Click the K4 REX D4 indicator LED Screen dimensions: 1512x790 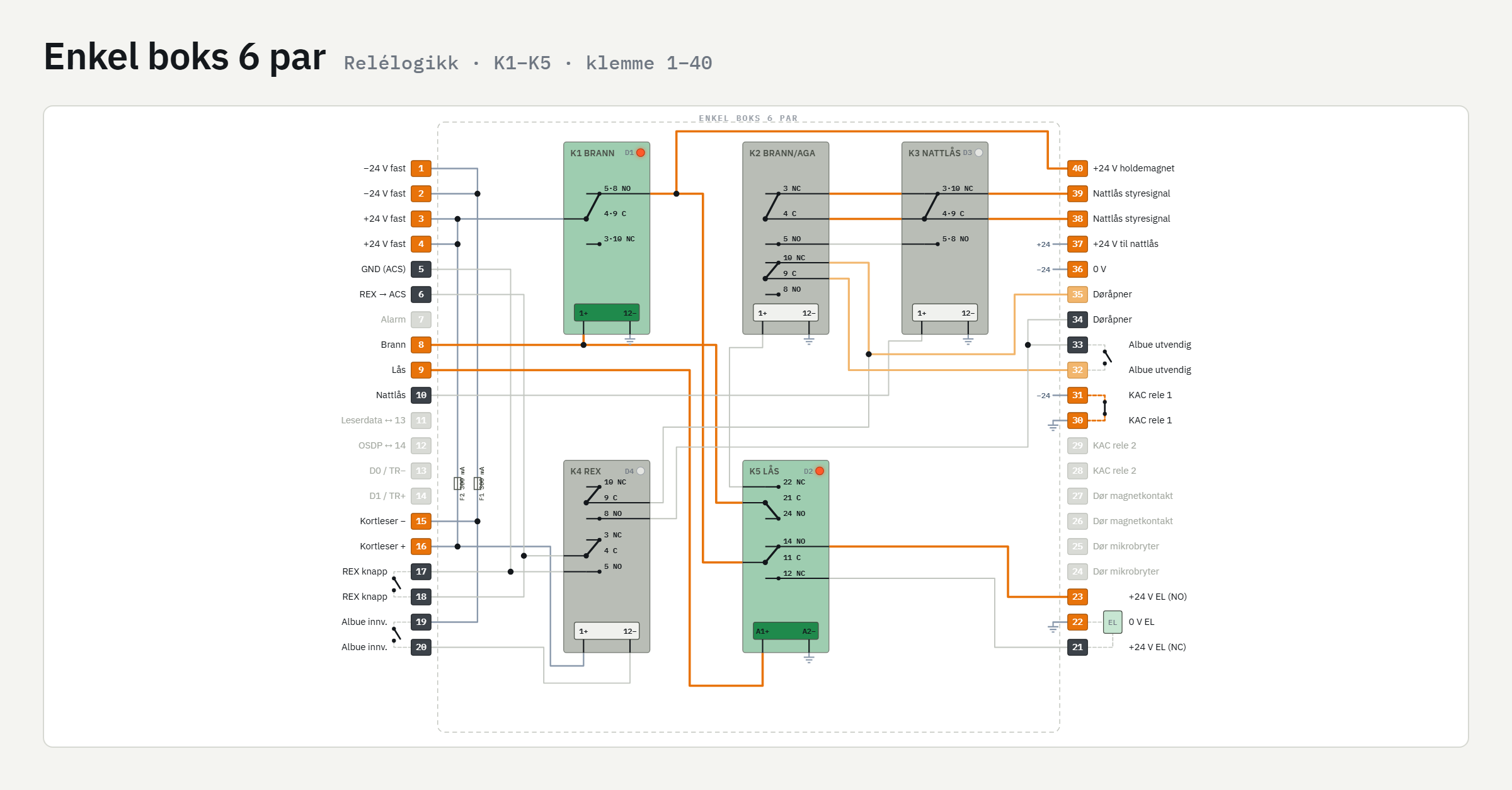pos(641,471)
